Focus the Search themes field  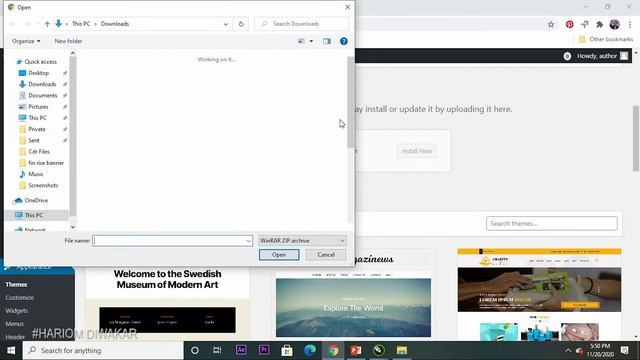(x=551, y=224)
